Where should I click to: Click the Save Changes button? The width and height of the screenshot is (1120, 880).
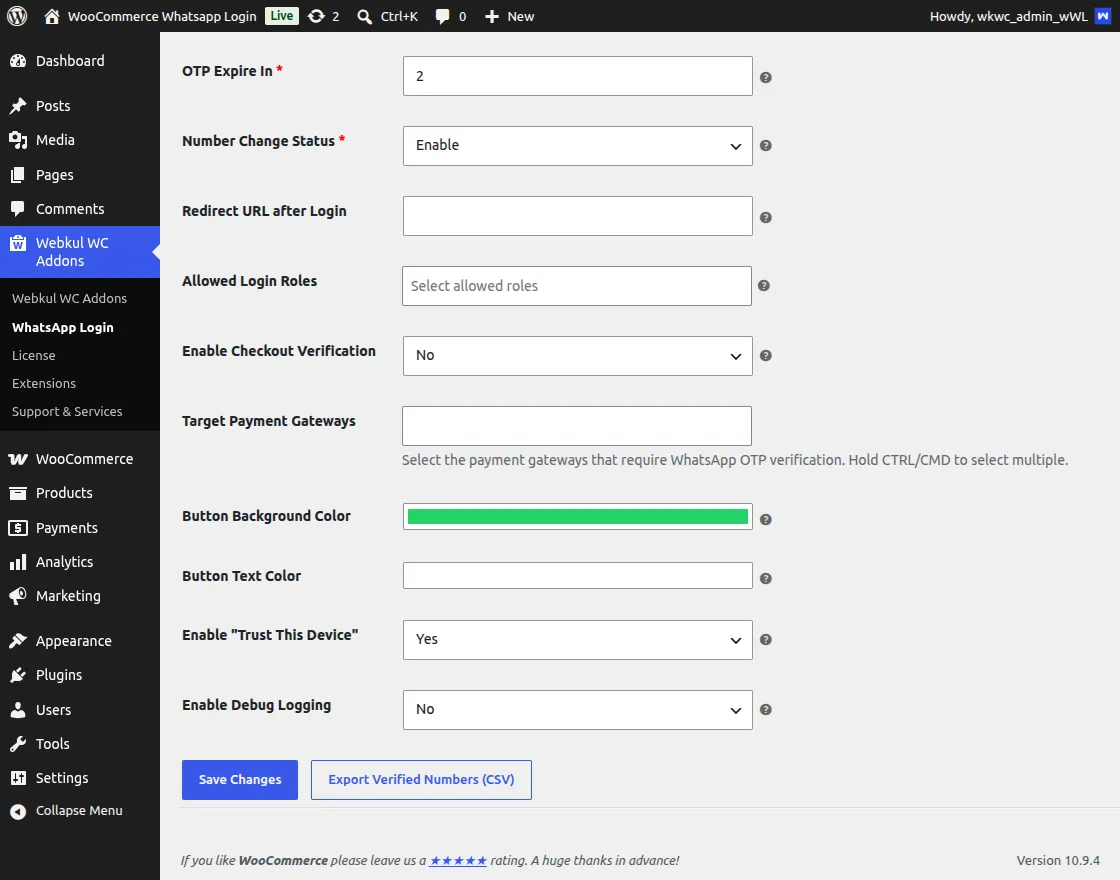240,780
